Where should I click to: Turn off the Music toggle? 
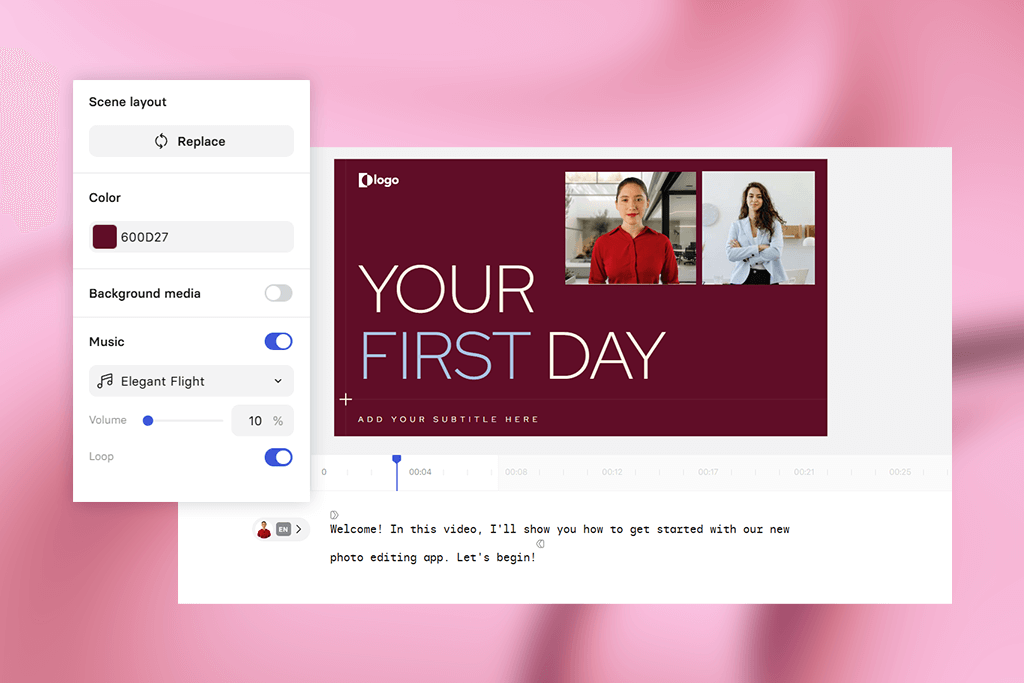(x=278, y=341)
